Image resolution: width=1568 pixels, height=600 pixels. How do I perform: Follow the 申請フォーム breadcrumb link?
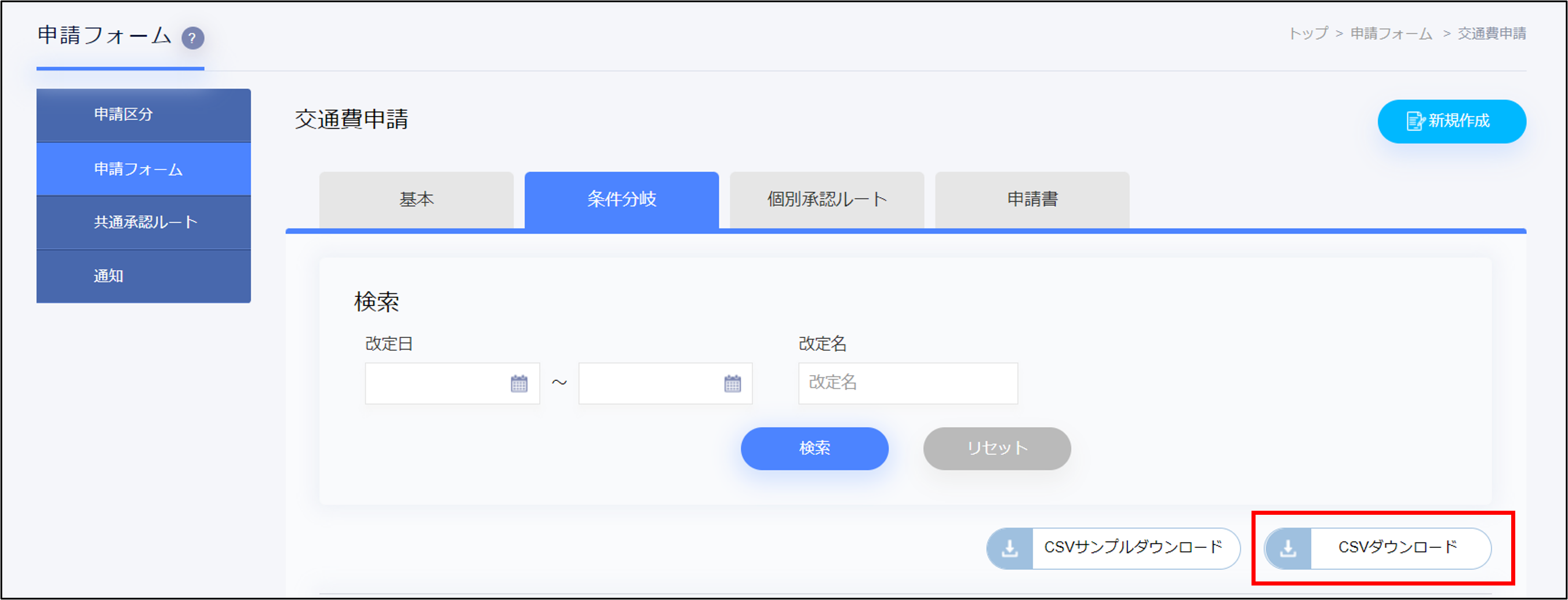(1391, 34)
